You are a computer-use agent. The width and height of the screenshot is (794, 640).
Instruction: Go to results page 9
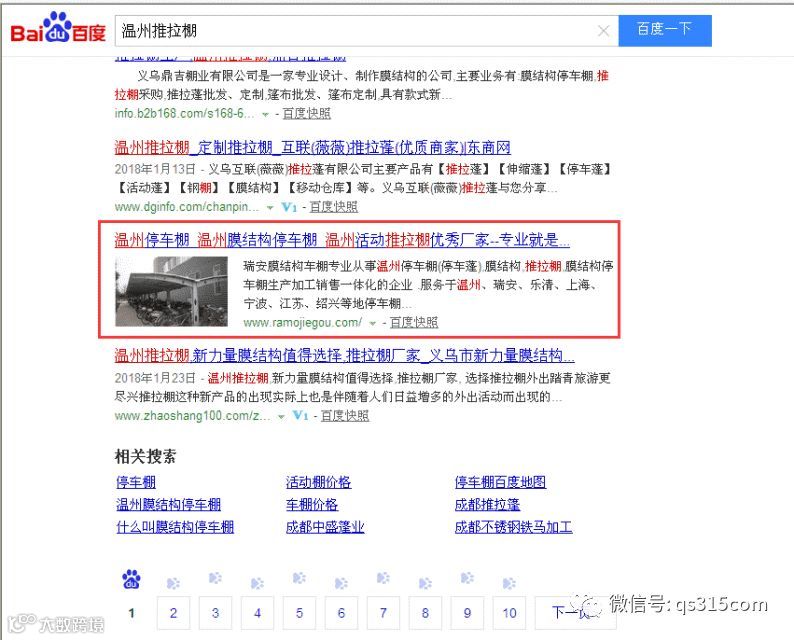click(467, 613)
